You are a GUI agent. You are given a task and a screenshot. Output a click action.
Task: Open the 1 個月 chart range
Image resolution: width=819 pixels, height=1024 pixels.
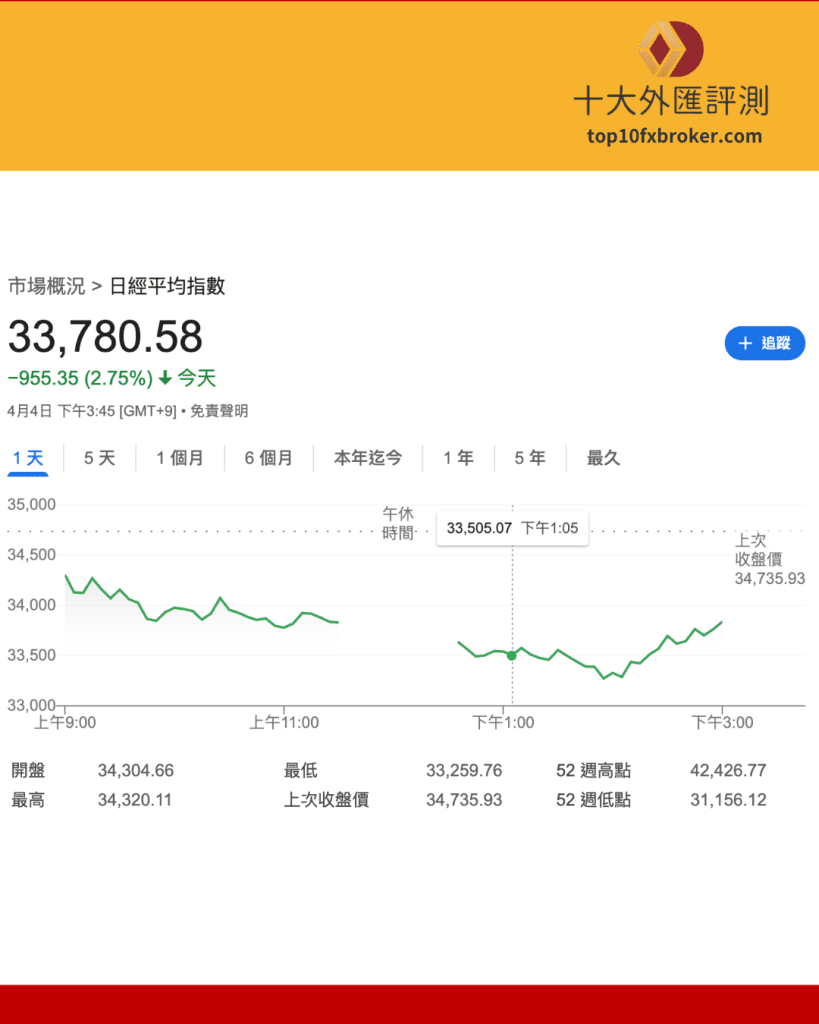(x=180, y=458)
